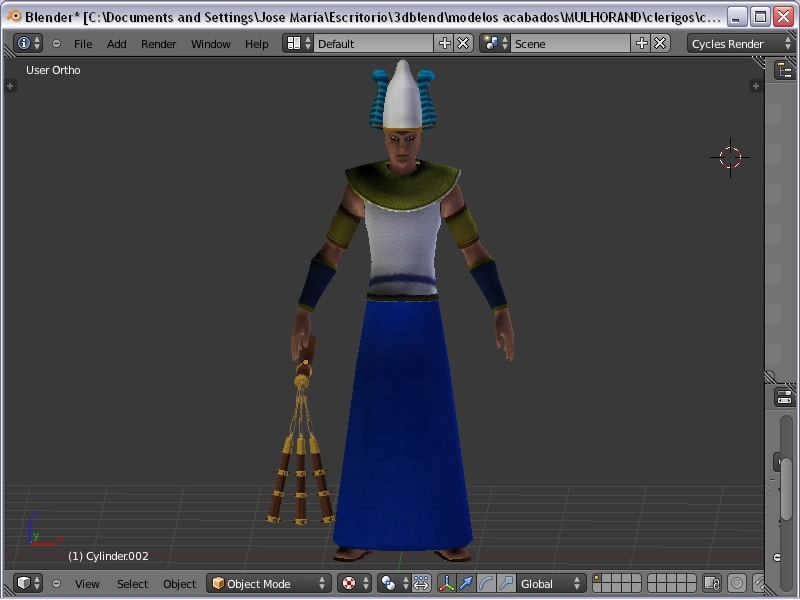
Task: Open the Select menu in 3D header
Action: click(x=132, y=584)
